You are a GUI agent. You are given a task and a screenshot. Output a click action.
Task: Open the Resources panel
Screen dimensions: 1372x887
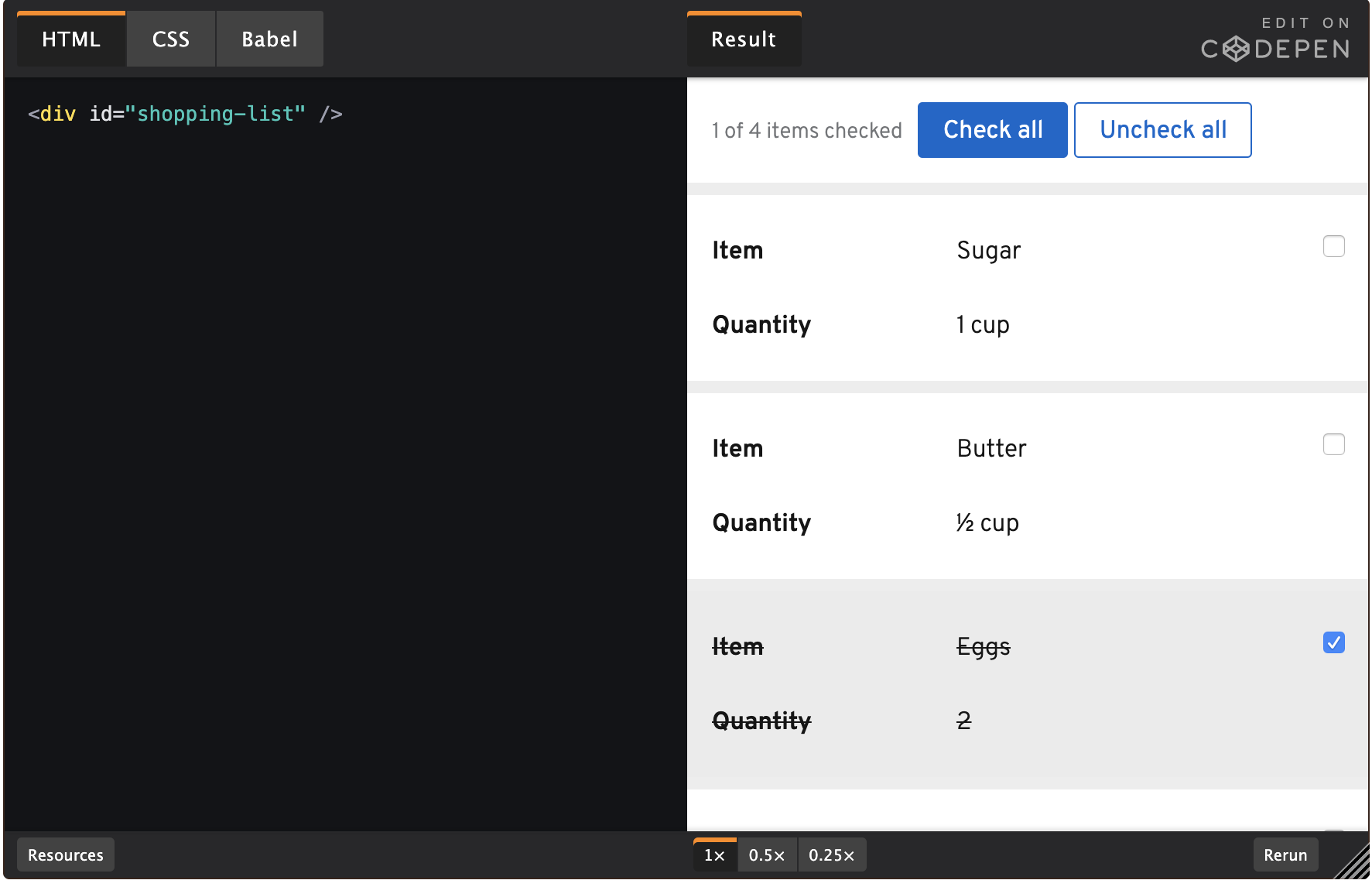pyautogui.click(x=66, y=855)
